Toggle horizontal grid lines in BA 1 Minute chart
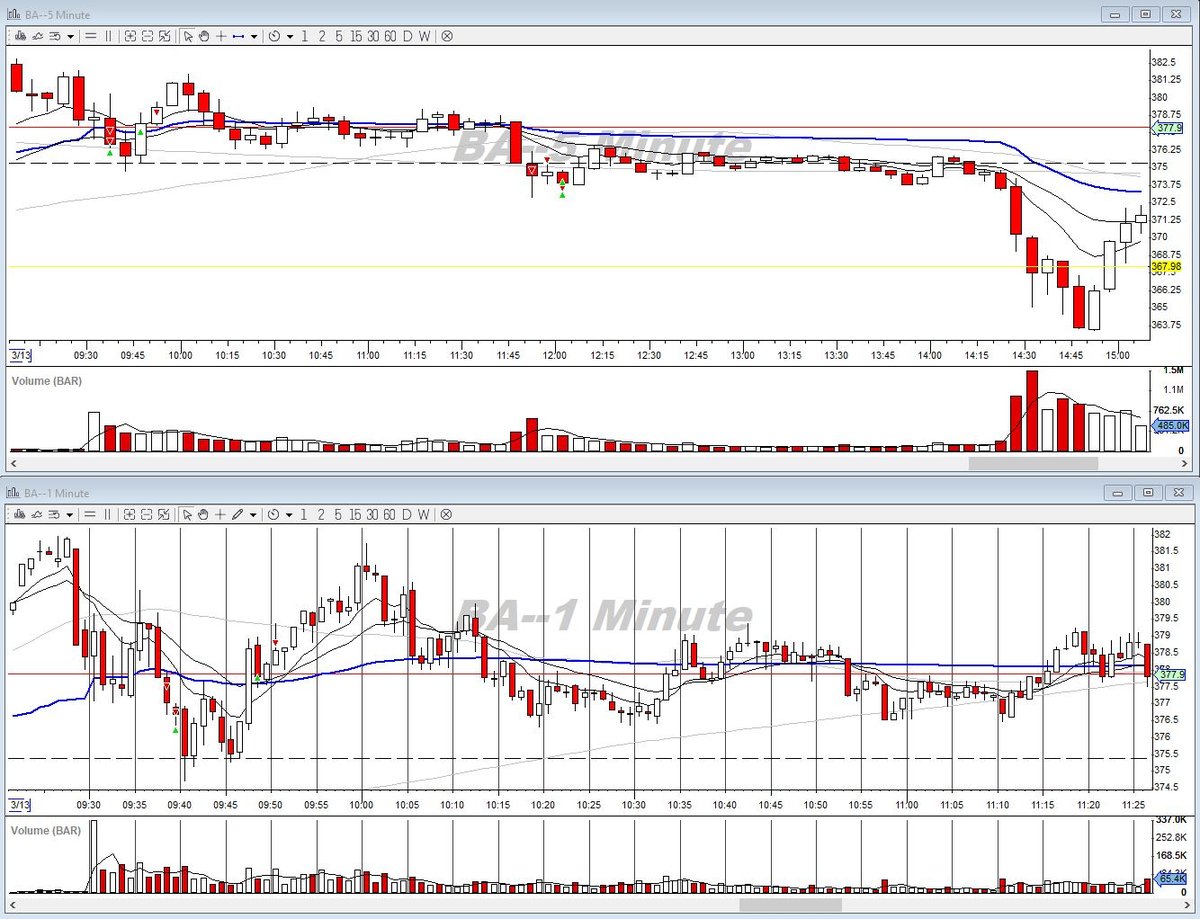The image size is (1200, 919). click(90, 515)
